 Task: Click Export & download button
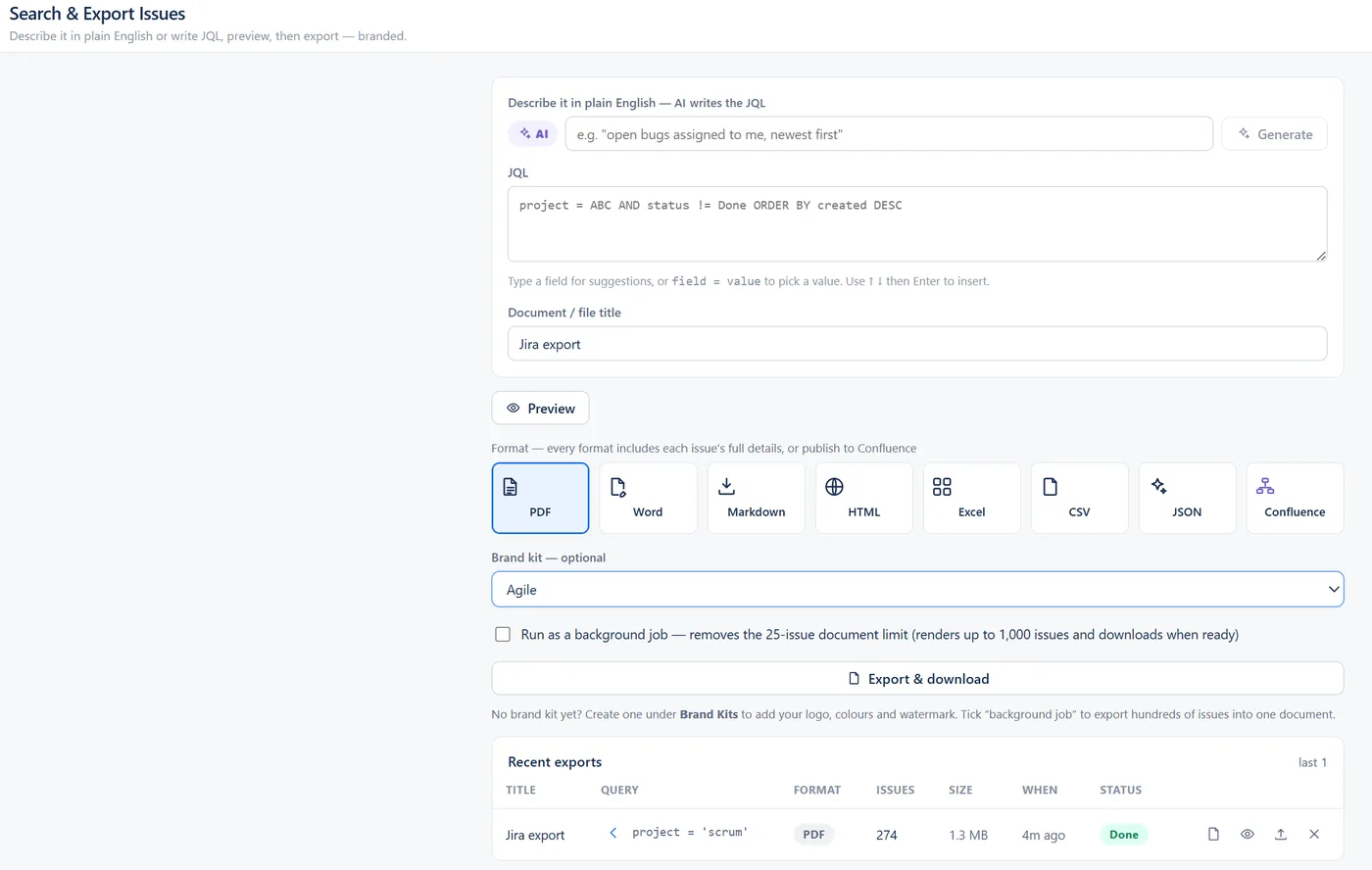pyautogui.click(x=917, y=679)
